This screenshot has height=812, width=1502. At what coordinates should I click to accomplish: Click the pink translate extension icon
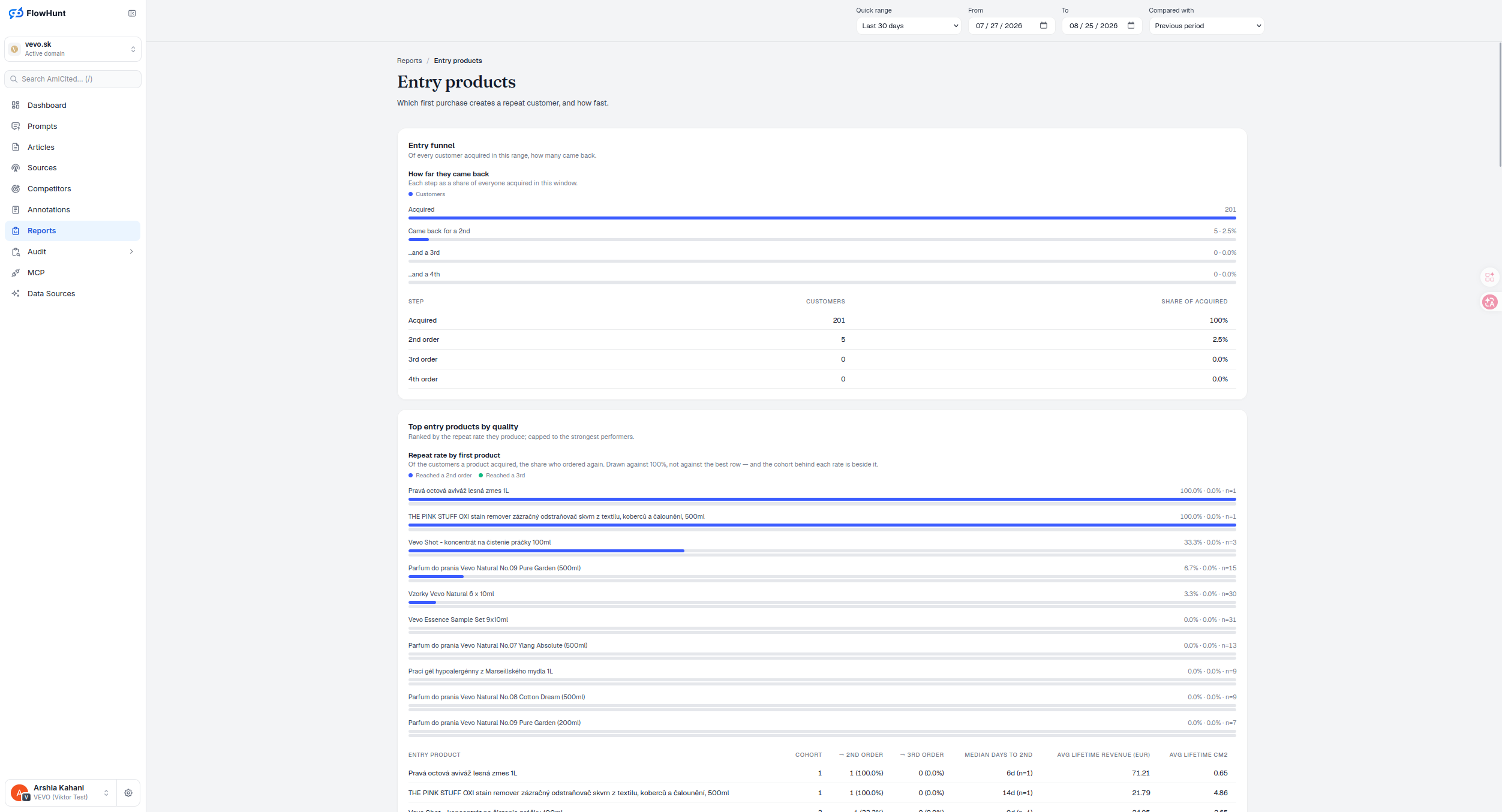[1490, 302]
